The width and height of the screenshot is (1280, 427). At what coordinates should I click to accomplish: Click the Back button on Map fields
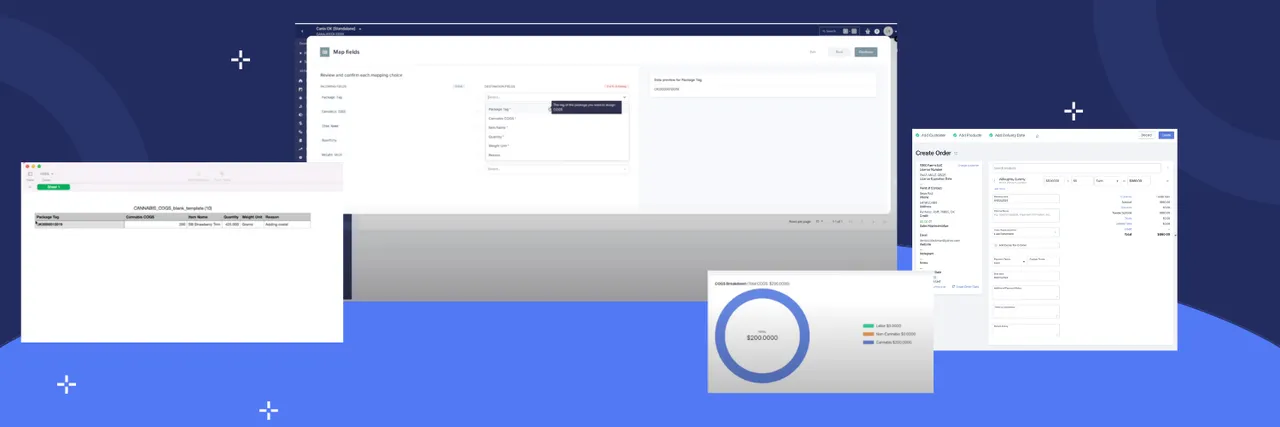[840, 52]
